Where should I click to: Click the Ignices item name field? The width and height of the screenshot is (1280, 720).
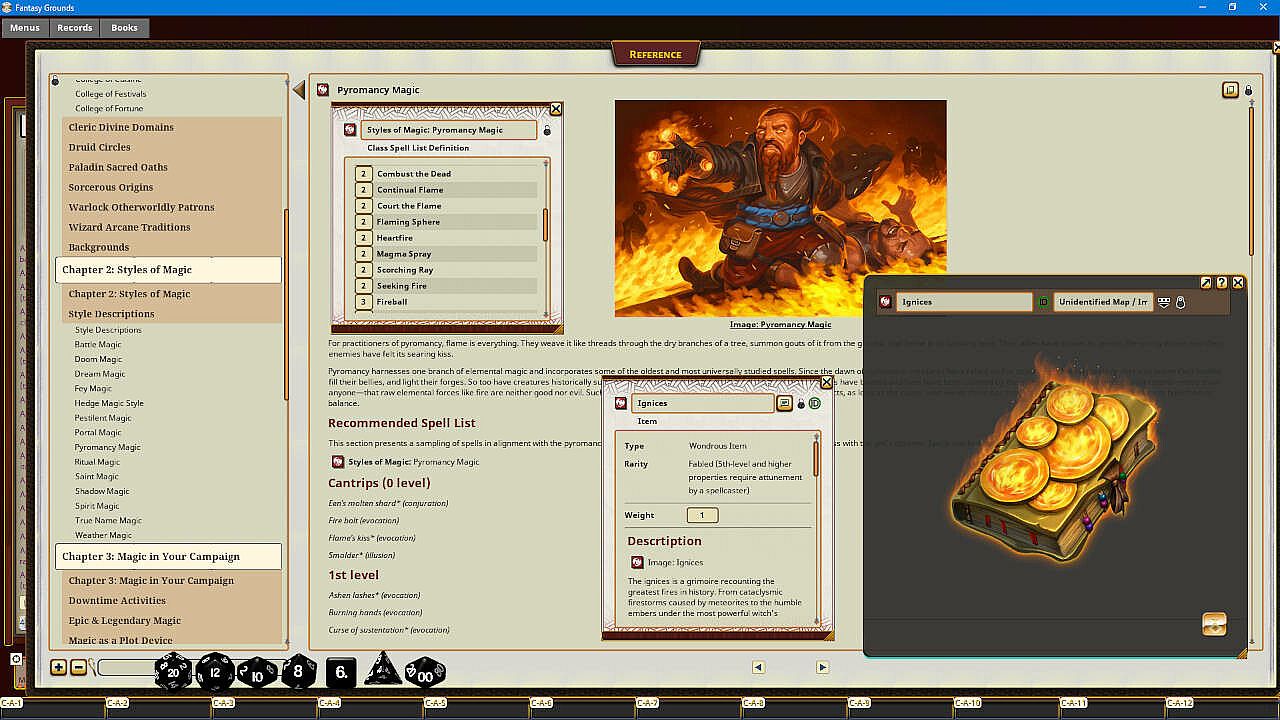(x=705, y=403)
